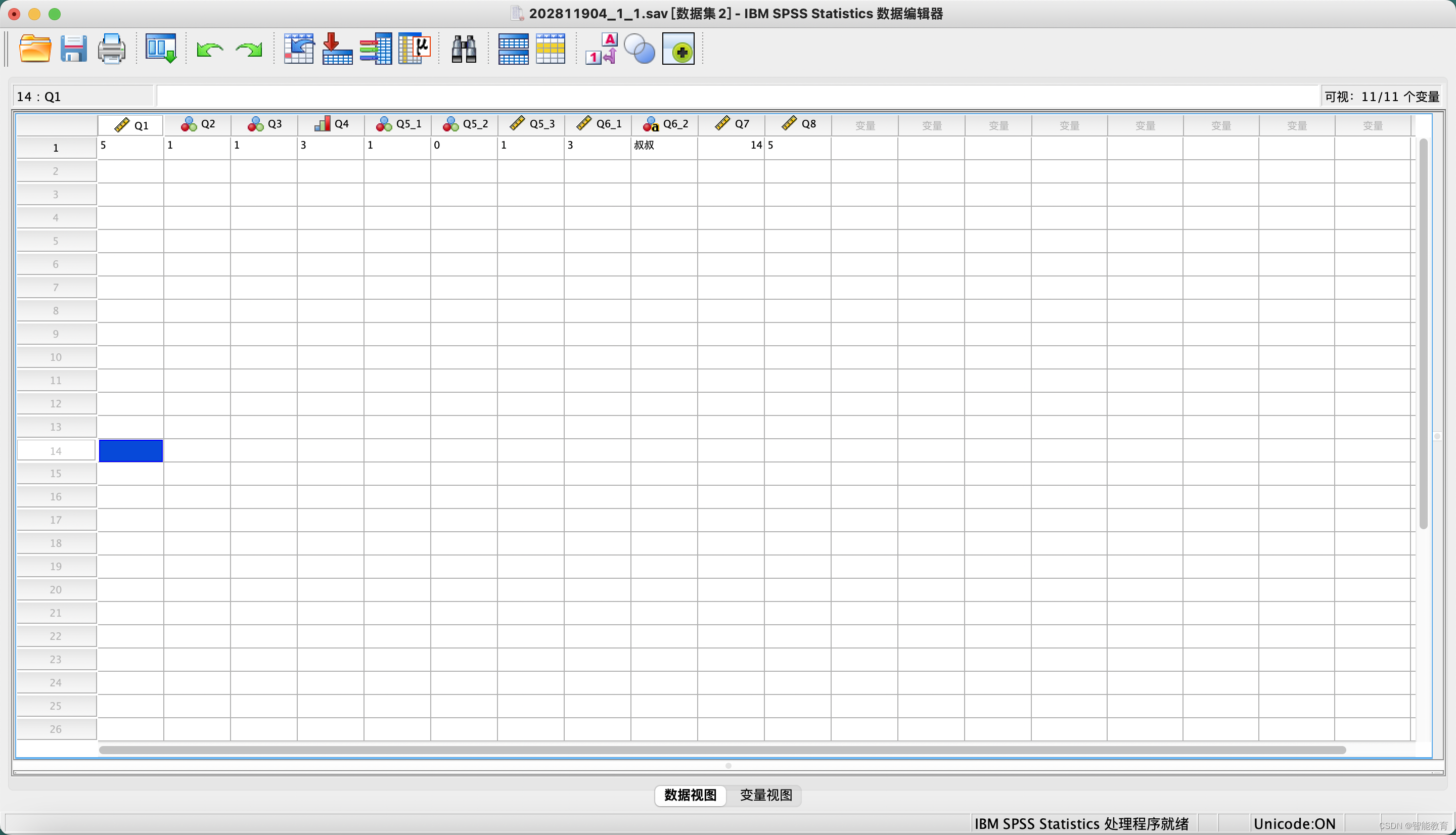
Task: Click Q4 cell with value 3 in row 1
Action: [331, 148]
